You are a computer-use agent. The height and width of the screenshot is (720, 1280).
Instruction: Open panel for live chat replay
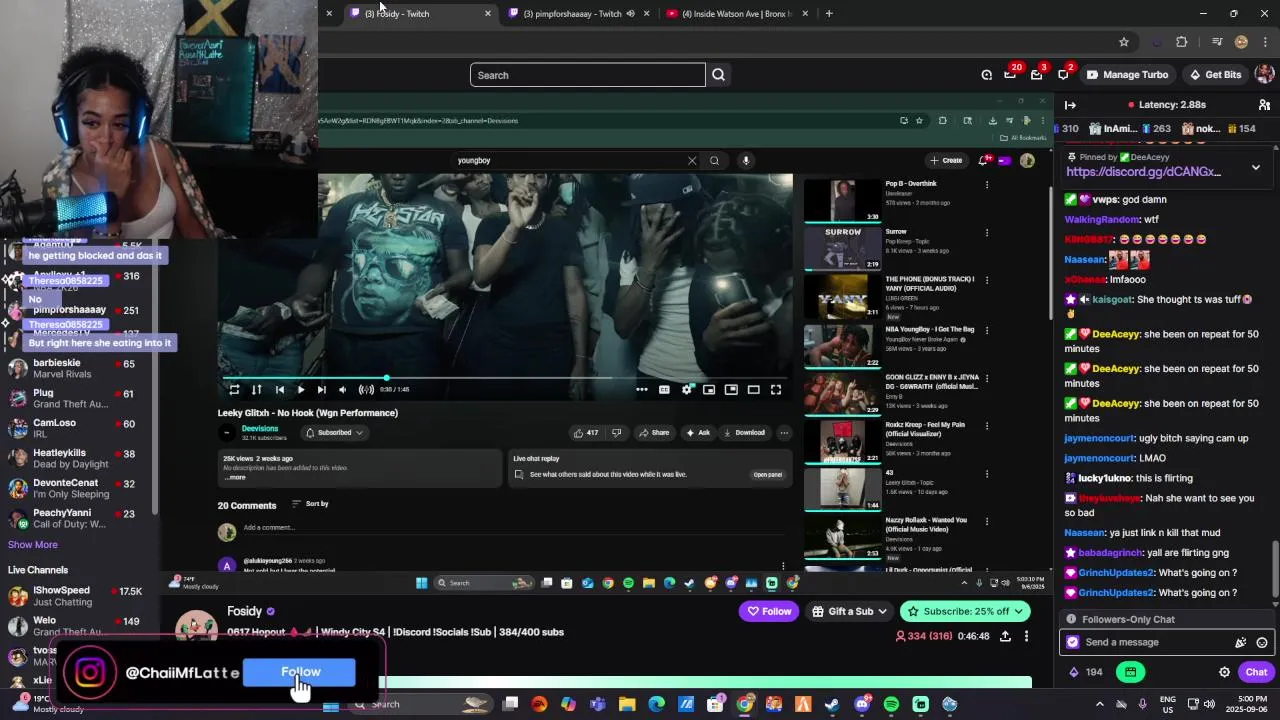coord(767,475)
